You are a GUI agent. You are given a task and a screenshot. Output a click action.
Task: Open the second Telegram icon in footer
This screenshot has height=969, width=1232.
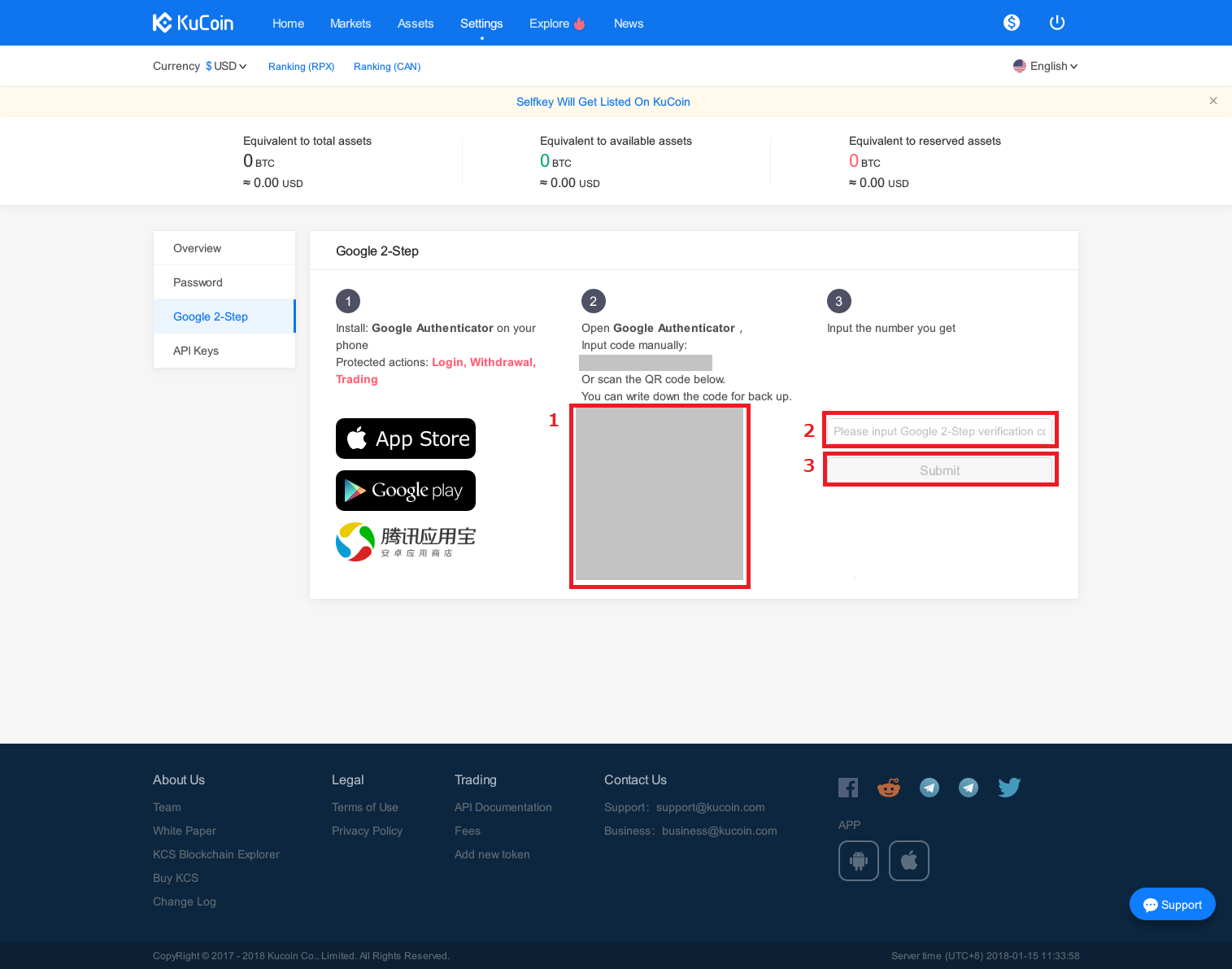point(969,788)
